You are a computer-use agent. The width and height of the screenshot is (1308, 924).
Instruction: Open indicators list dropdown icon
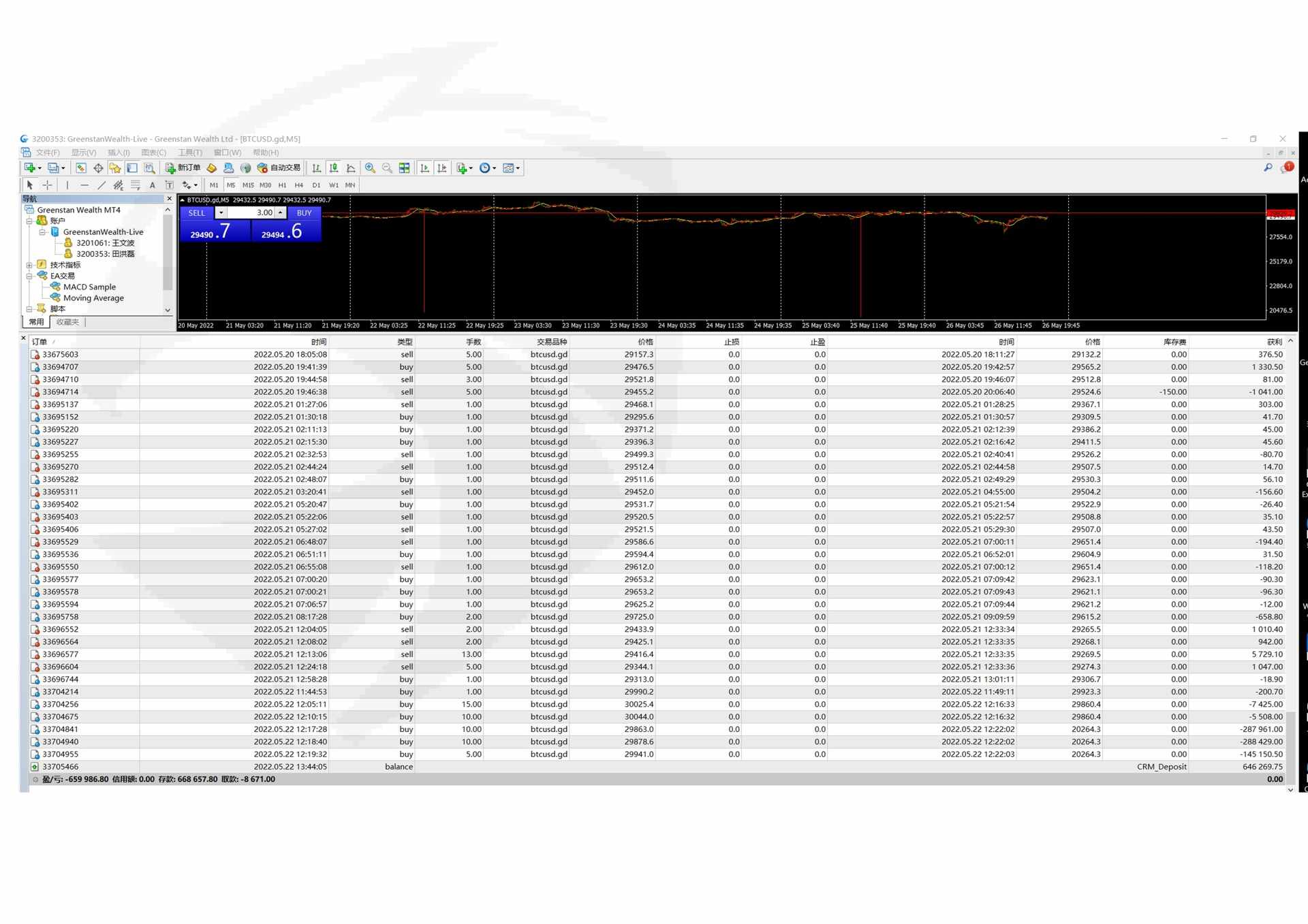(465, 168)
